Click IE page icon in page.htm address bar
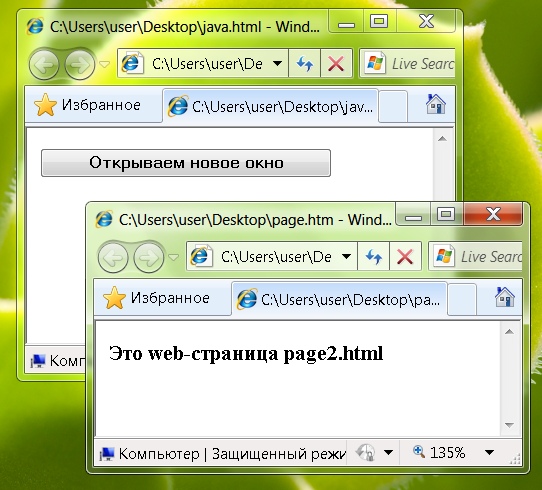This screenshot has width=542, height=490. [x=202, y=256]
